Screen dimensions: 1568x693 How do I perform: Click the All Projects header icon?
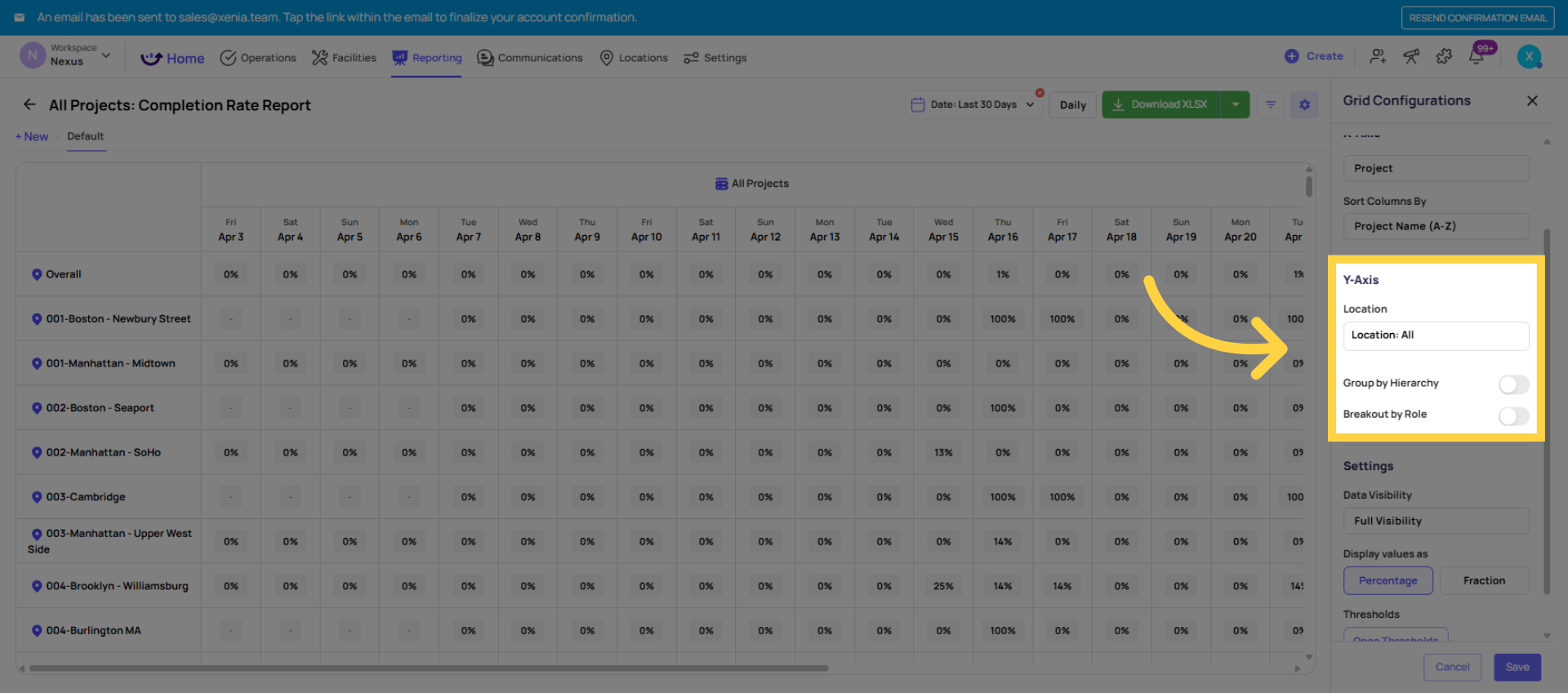721,184
